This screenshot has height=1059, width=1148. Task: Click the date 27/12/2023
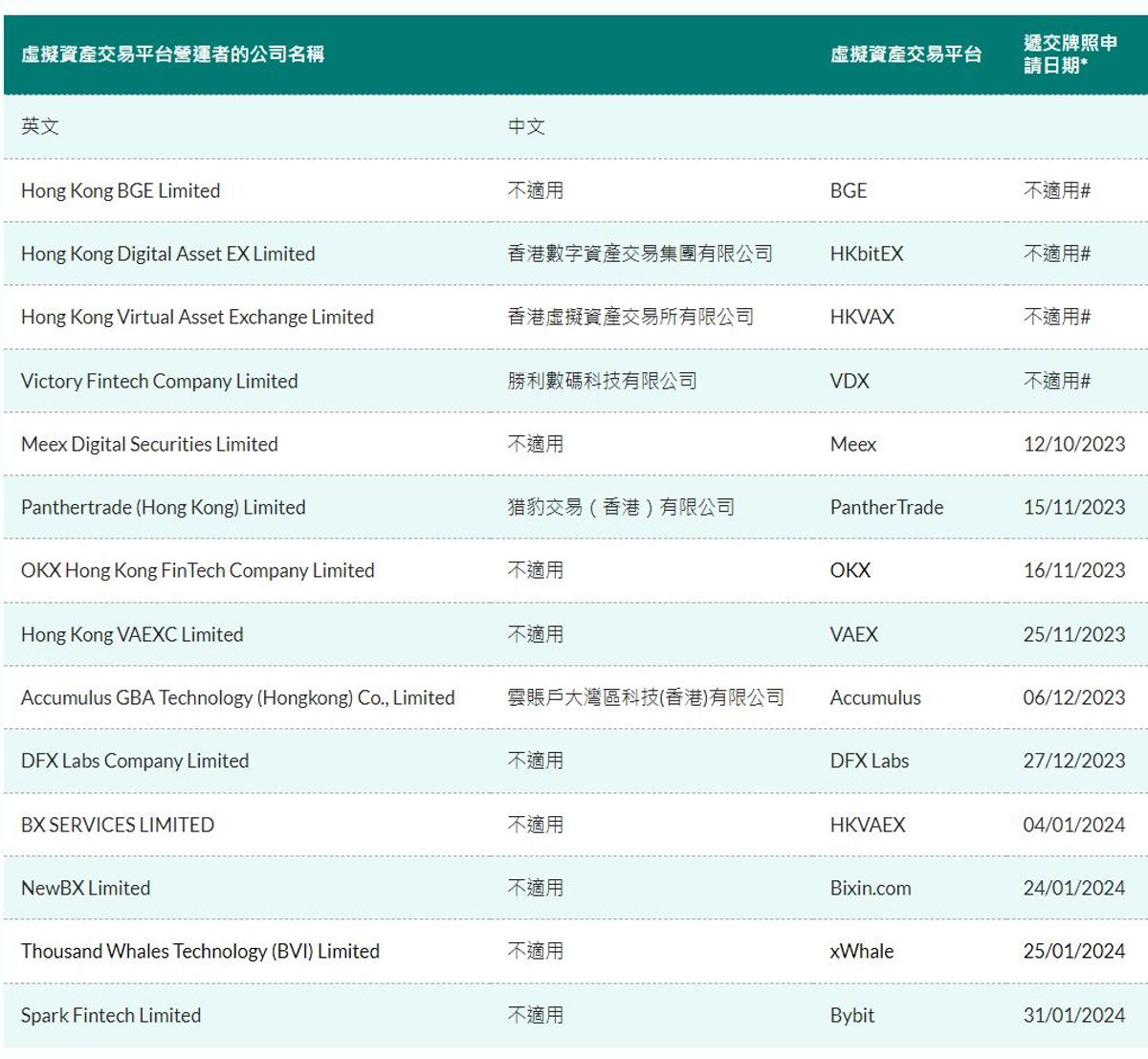[1074, 761]
